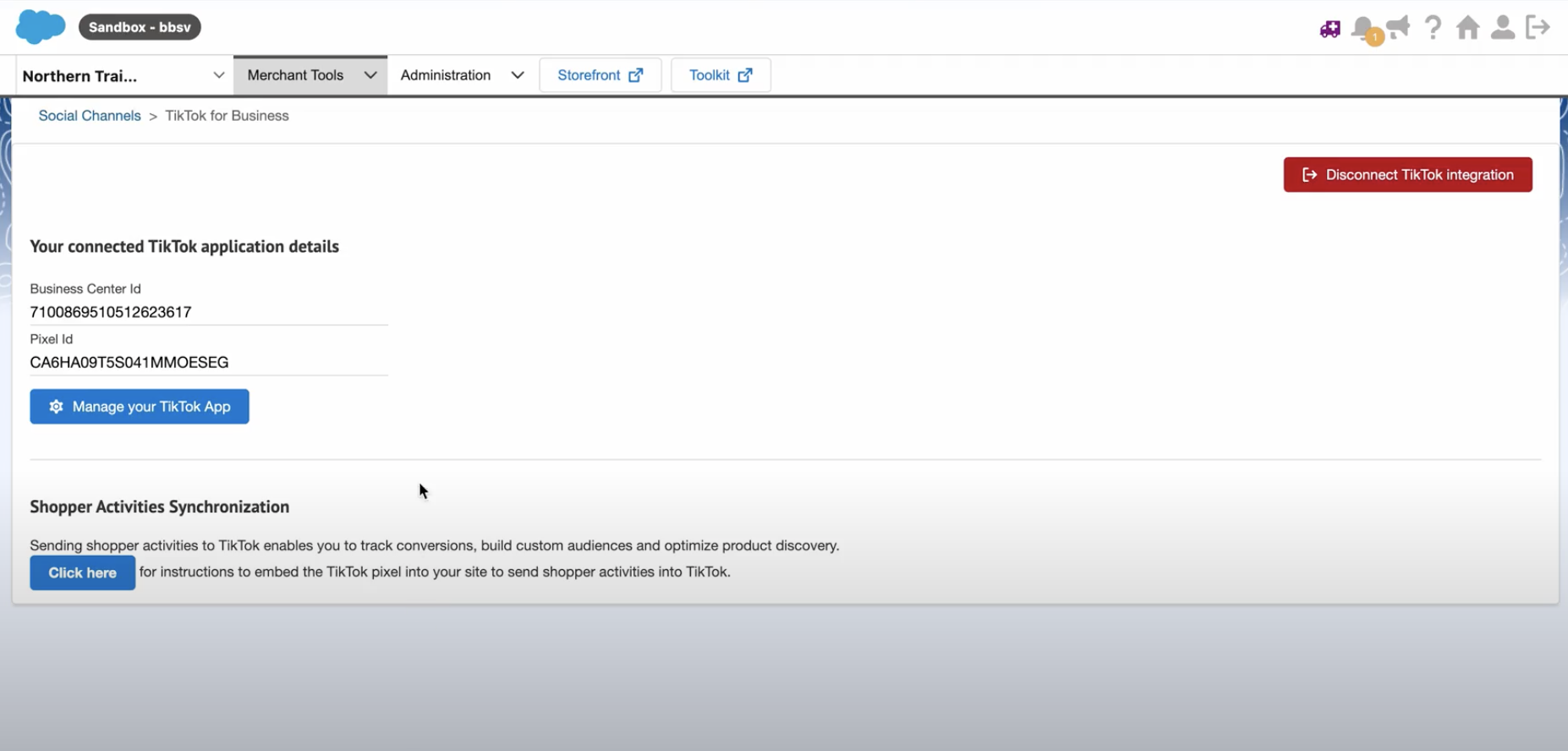The image size is (1568, 751).
Task: Click the Salesforce cloud logo
Action: [x=40, y=27]
